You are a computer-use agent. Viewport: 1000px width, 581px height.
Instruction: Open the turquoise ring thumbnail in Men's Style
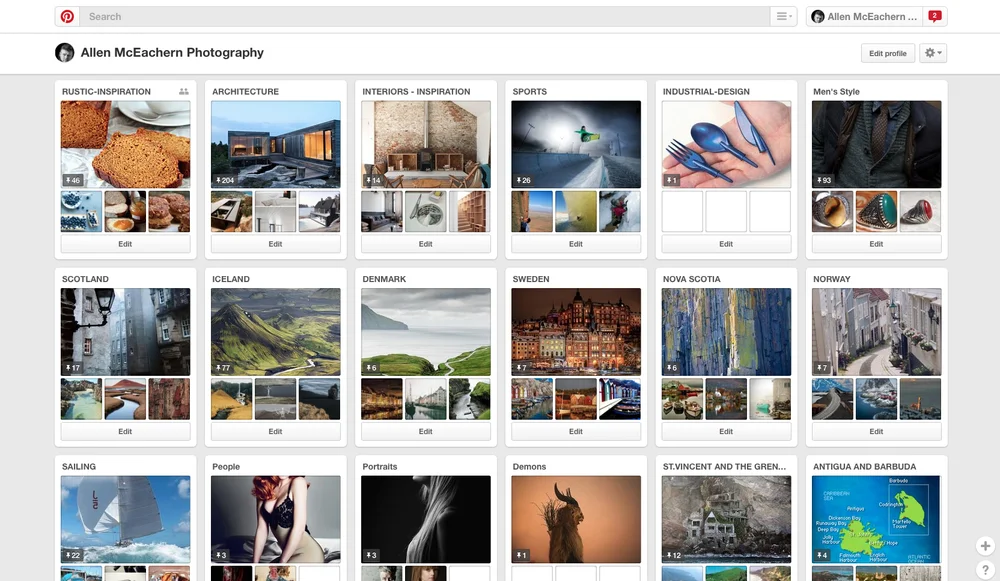[x=876, y=211]
